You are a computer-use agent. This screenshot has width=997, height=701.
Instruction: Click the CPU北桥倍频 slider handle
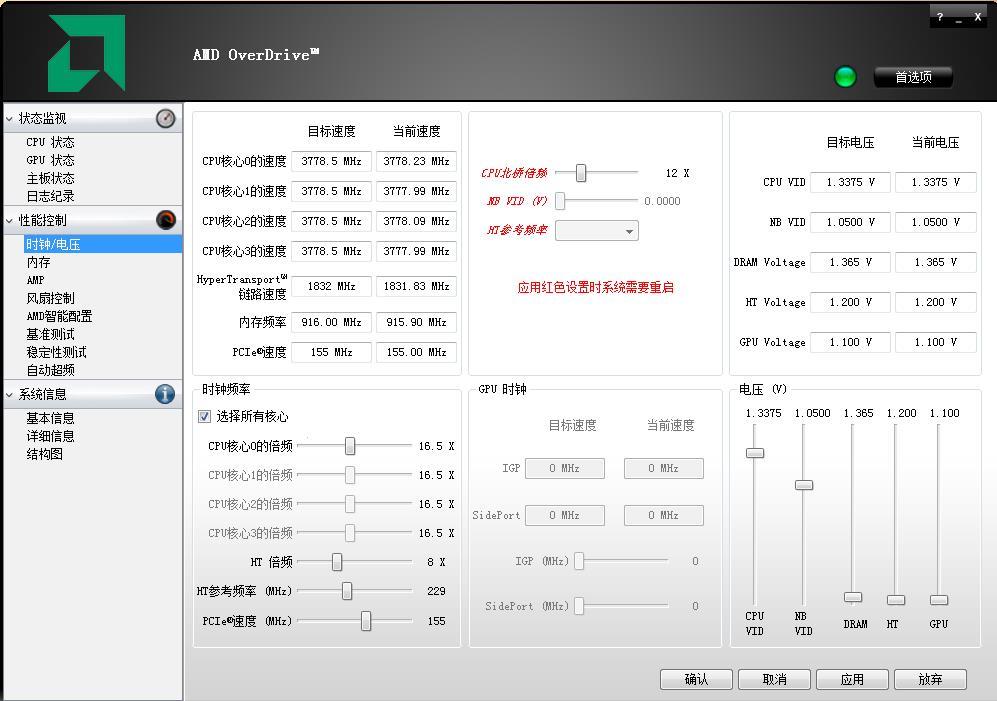(x=581, y=172)
